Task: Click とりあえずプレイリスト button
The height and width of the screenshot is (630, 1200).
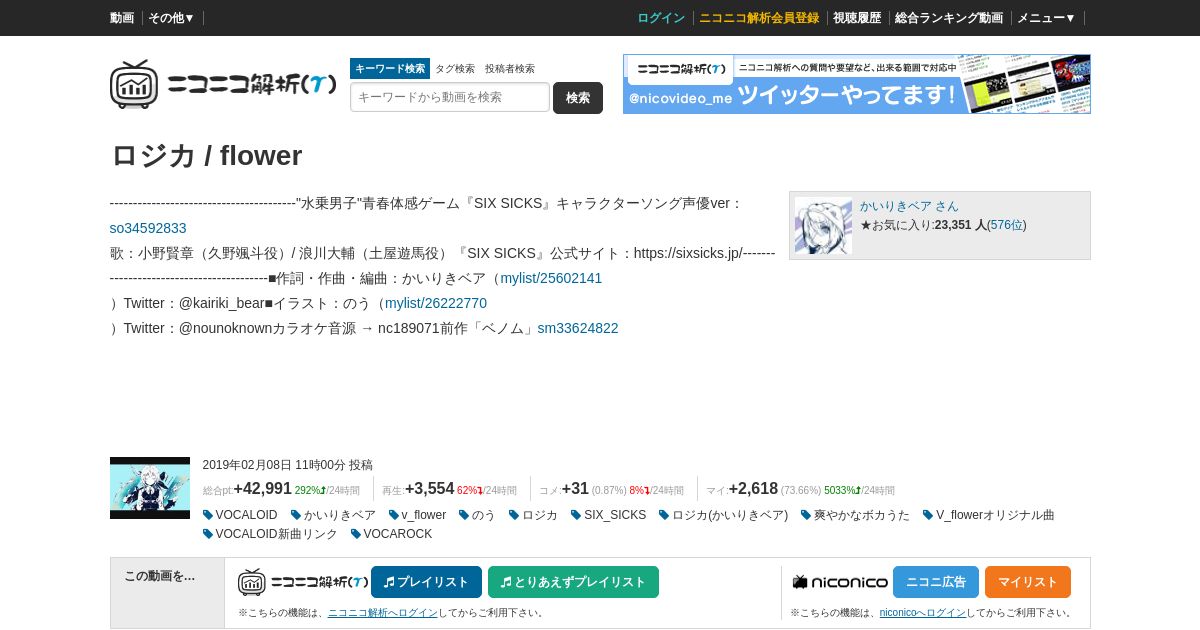Action: (573, 582)
